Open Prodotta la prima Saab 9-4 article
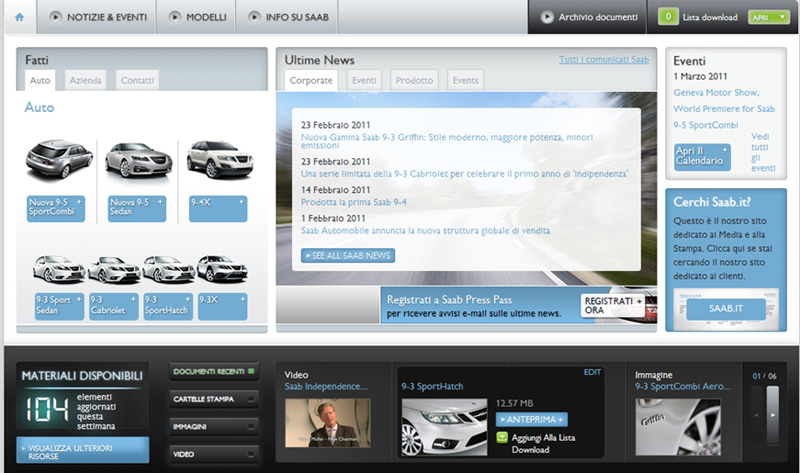 coord(354,202)
